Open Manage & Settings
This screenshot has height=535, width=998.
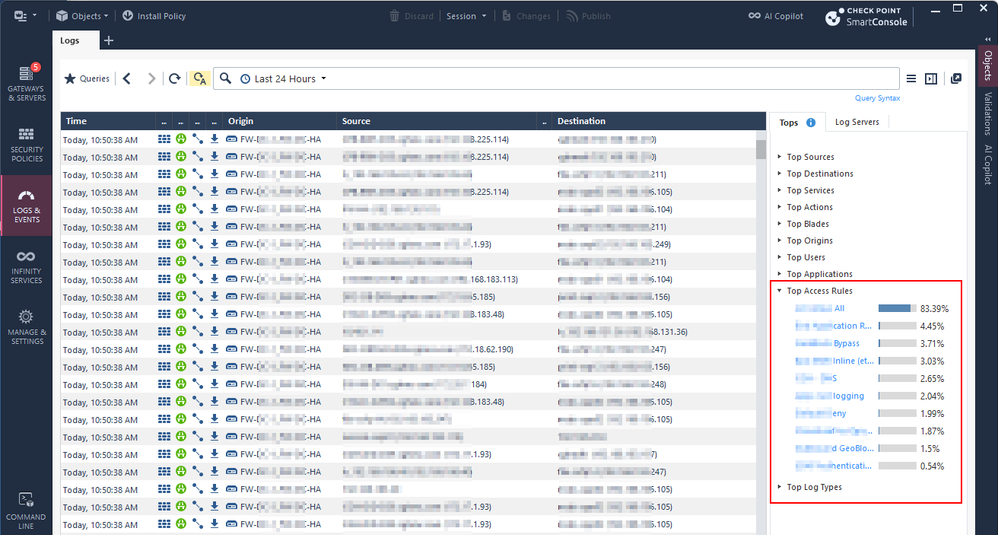coord(26,326)
